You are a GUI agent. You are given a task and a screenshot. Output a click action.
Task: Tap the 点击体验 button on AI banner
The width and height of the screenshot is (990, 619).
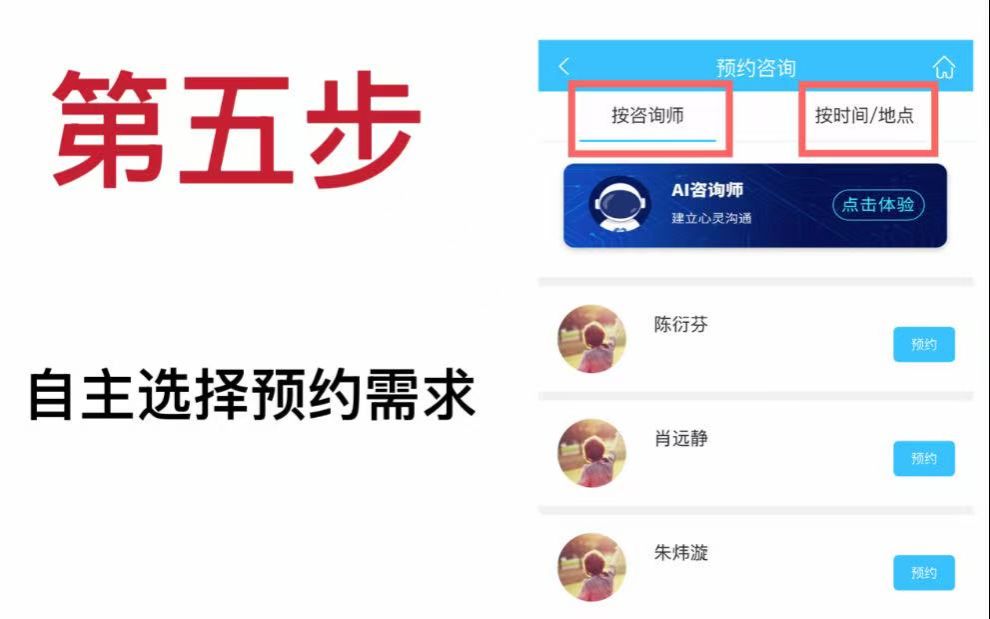pyautogui.click(x=878, y=205)
